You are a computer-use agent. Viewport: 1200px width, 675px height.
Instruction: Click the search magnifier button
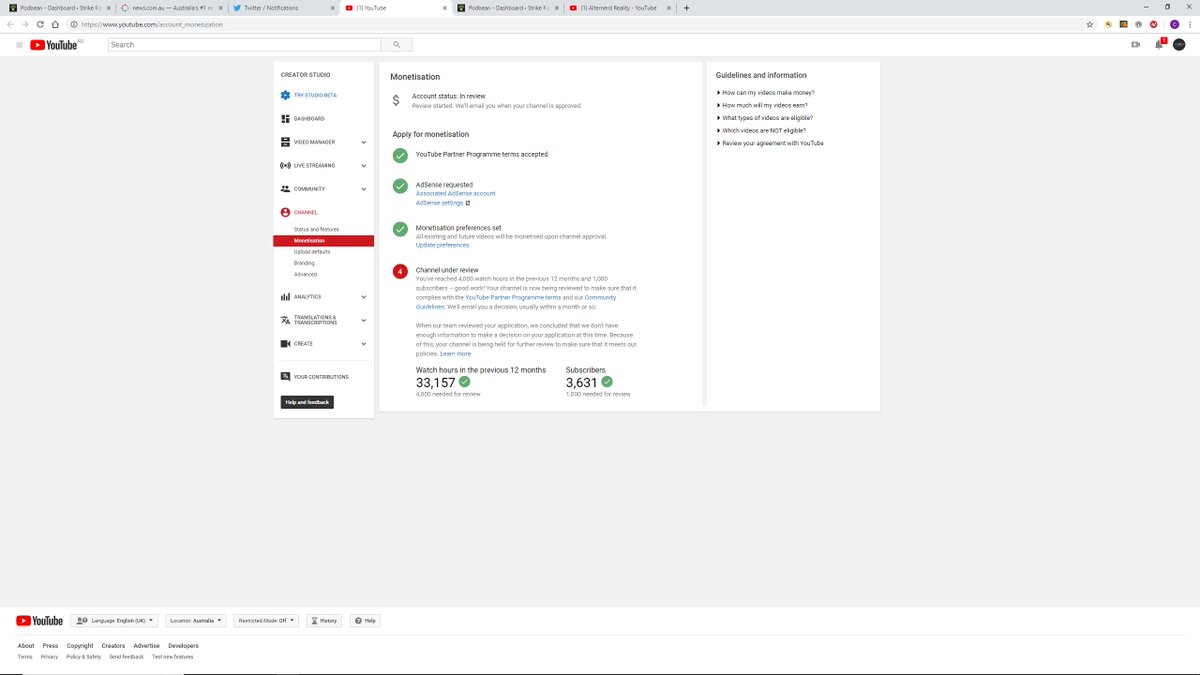click(x=397, y=45)
